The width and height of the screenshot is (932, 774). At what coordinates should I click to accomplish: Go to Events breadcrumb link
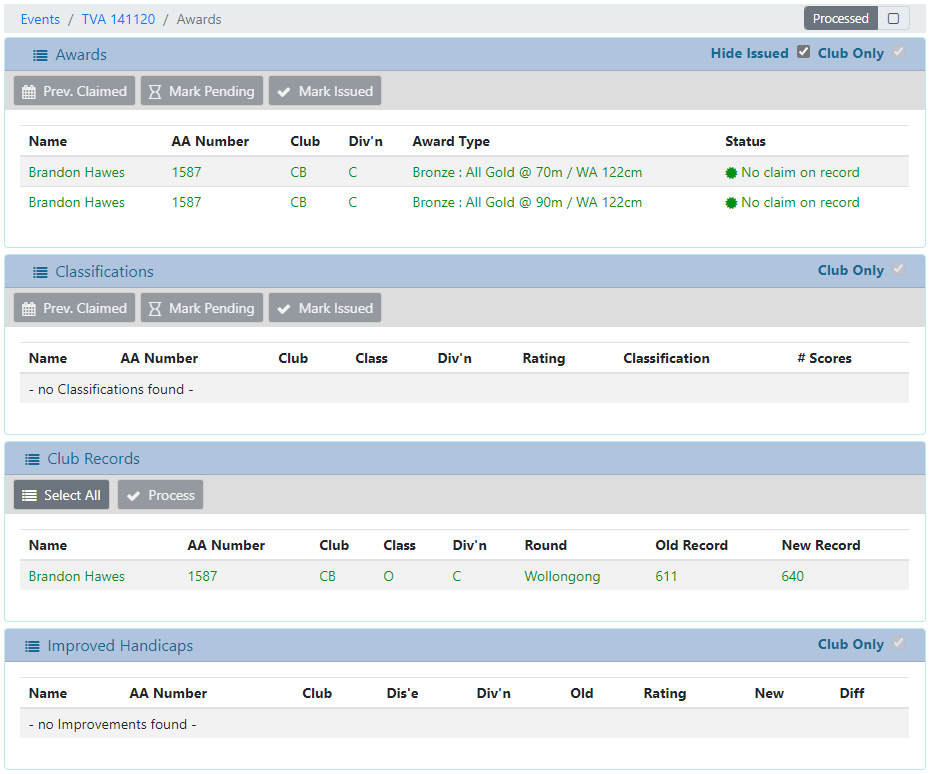click(x=40, y=20)
